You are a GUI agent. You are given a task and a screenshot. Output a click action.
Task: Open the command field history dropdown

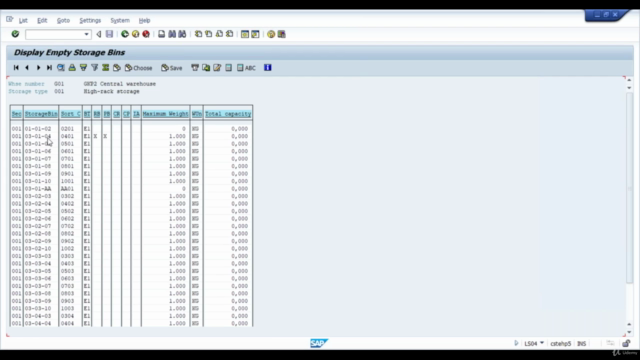[86, 34]
